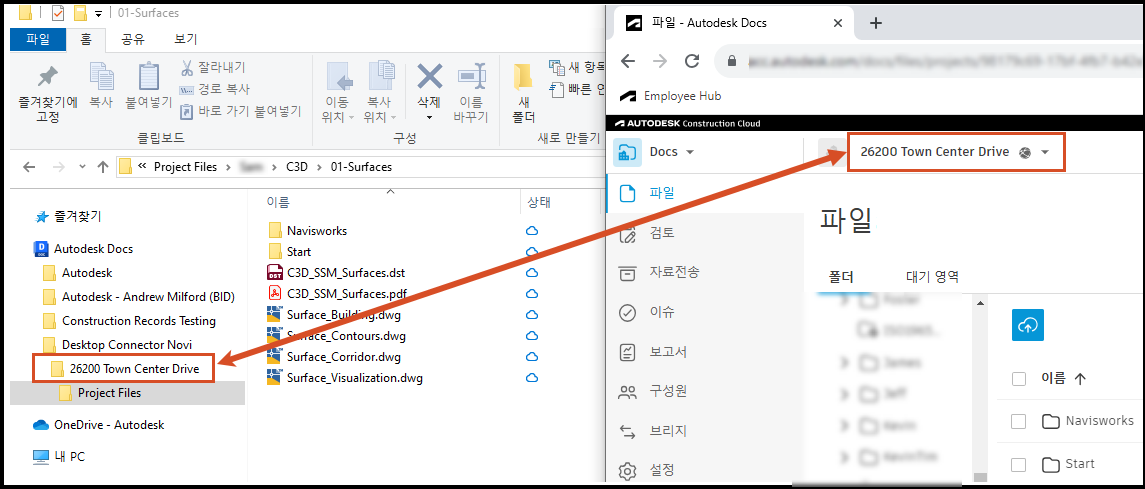1145x489 pixels.
Task: Click Explorer Up one level arrow
Action: 103,166
